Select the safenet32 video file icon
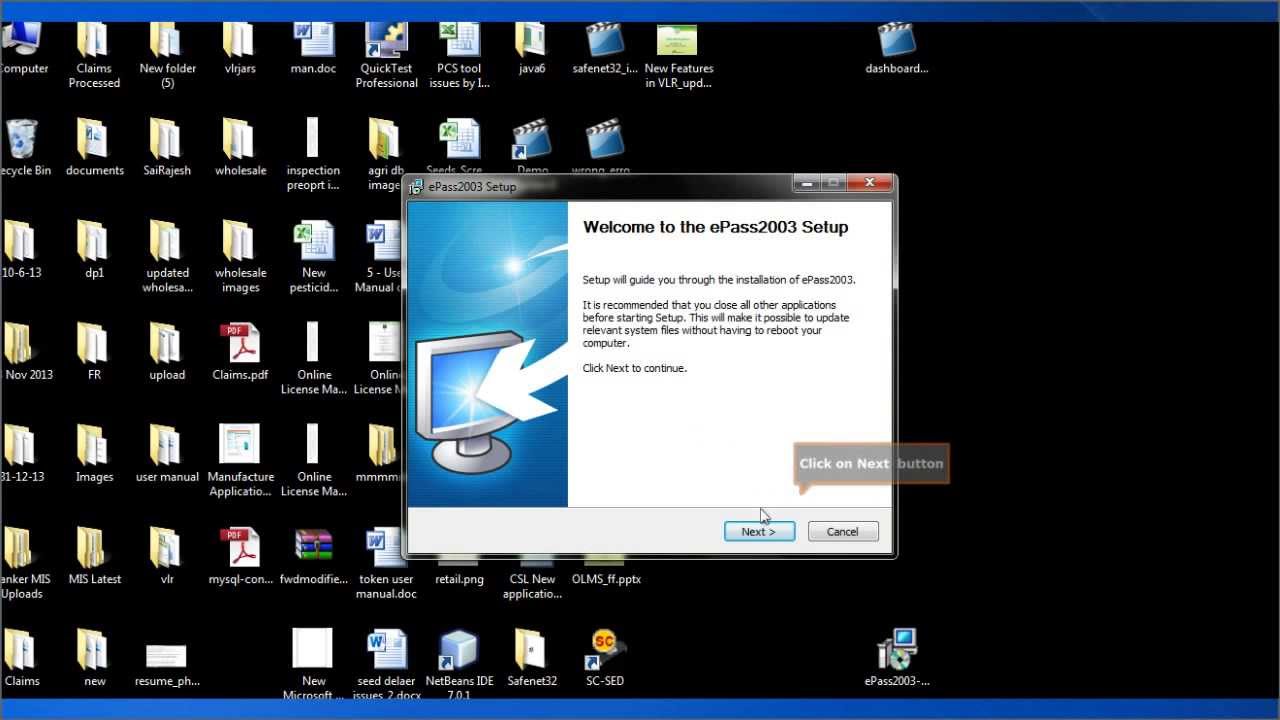The image size is (1280, 720). [x=605, y=41]
